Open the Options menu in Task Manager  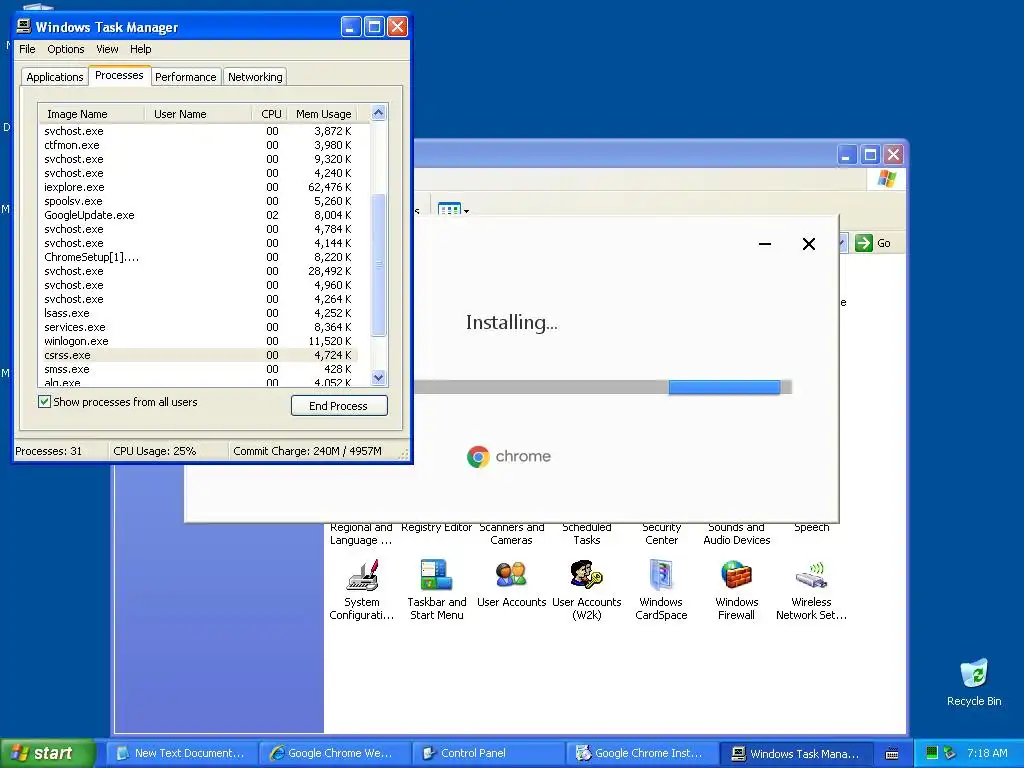point(65,49)
